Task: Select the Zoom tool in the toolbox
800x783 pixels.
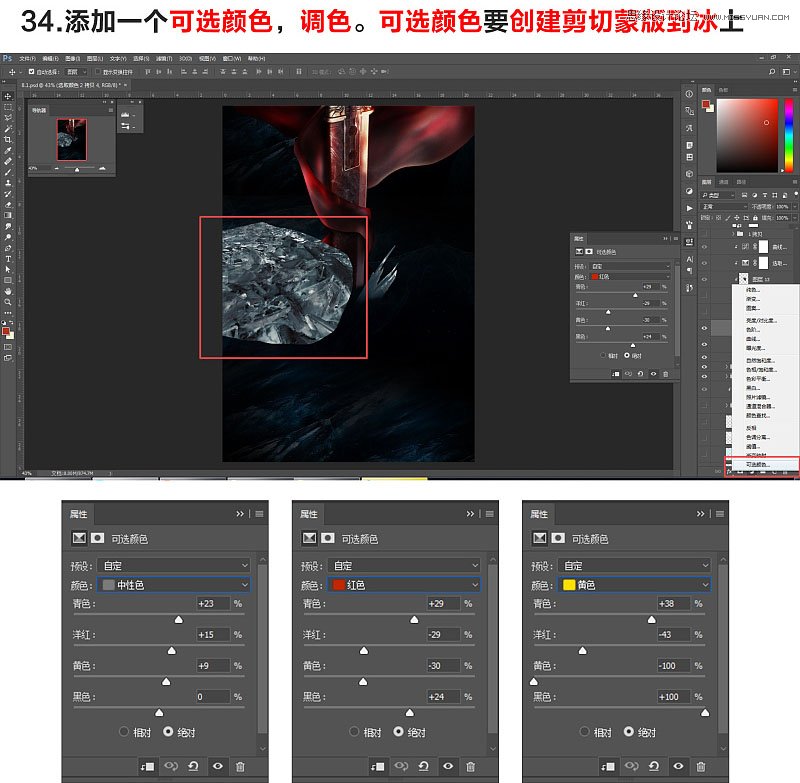Action: click(x=8, y=301)
